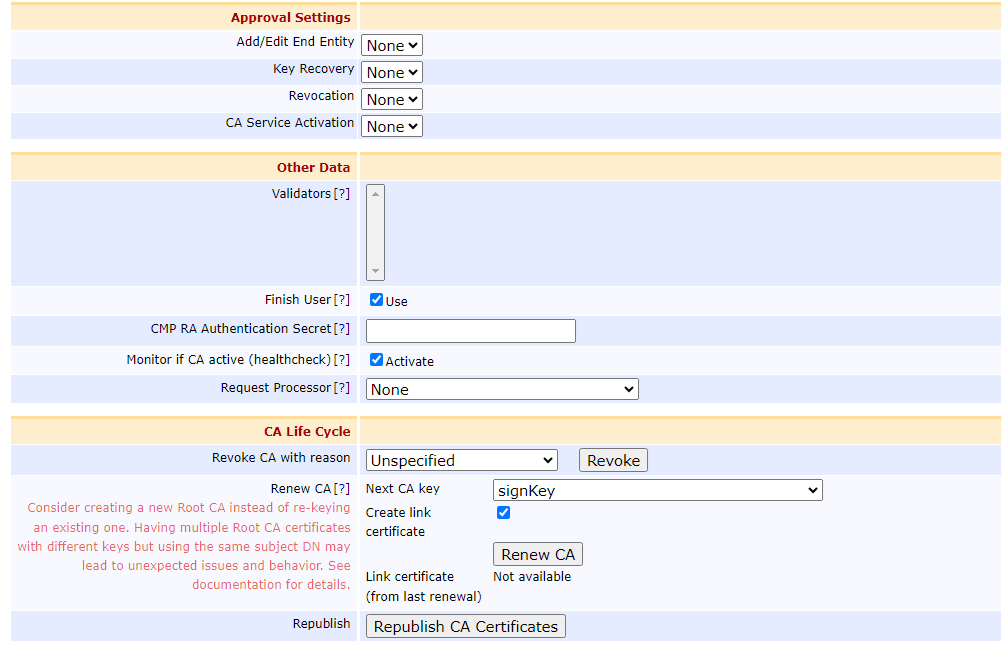Uncheck the Finish User 'Use' checkbox
The height and width of the screenshot is (646, 1008).
377,300
